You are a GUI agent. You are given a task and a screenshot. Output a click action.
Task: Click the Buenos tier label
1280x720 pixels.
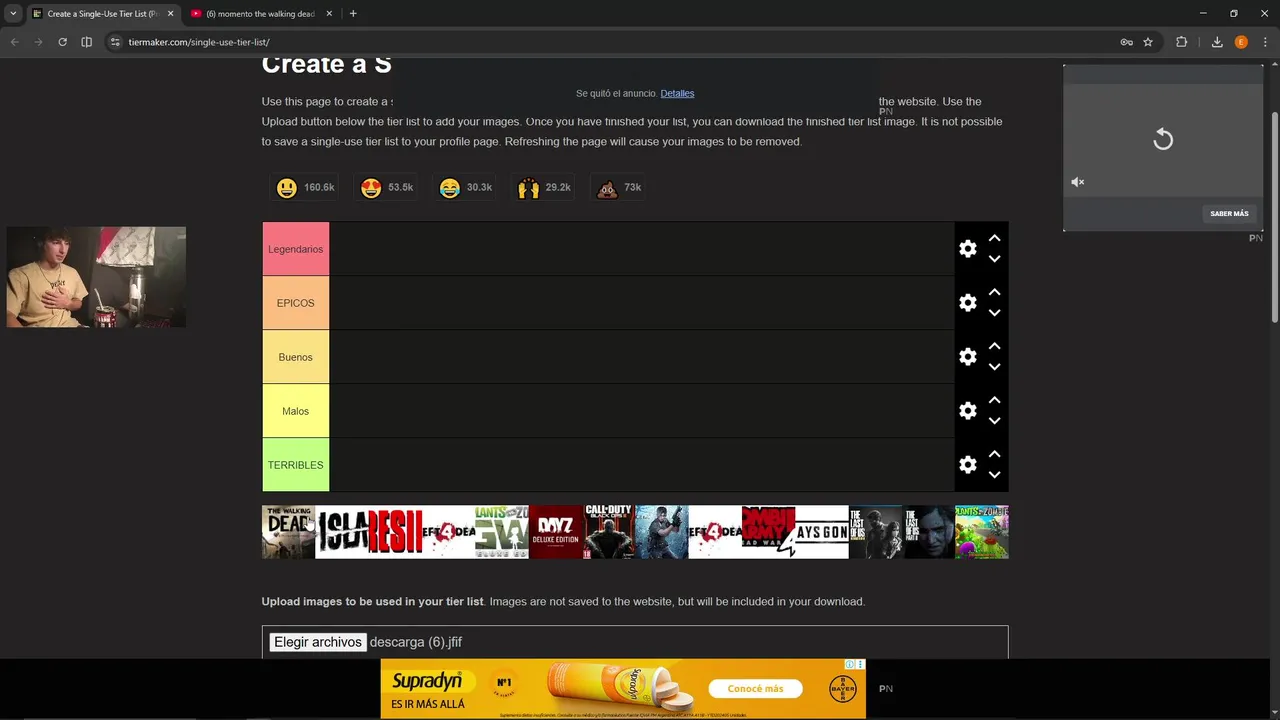(x=295, y=357)
